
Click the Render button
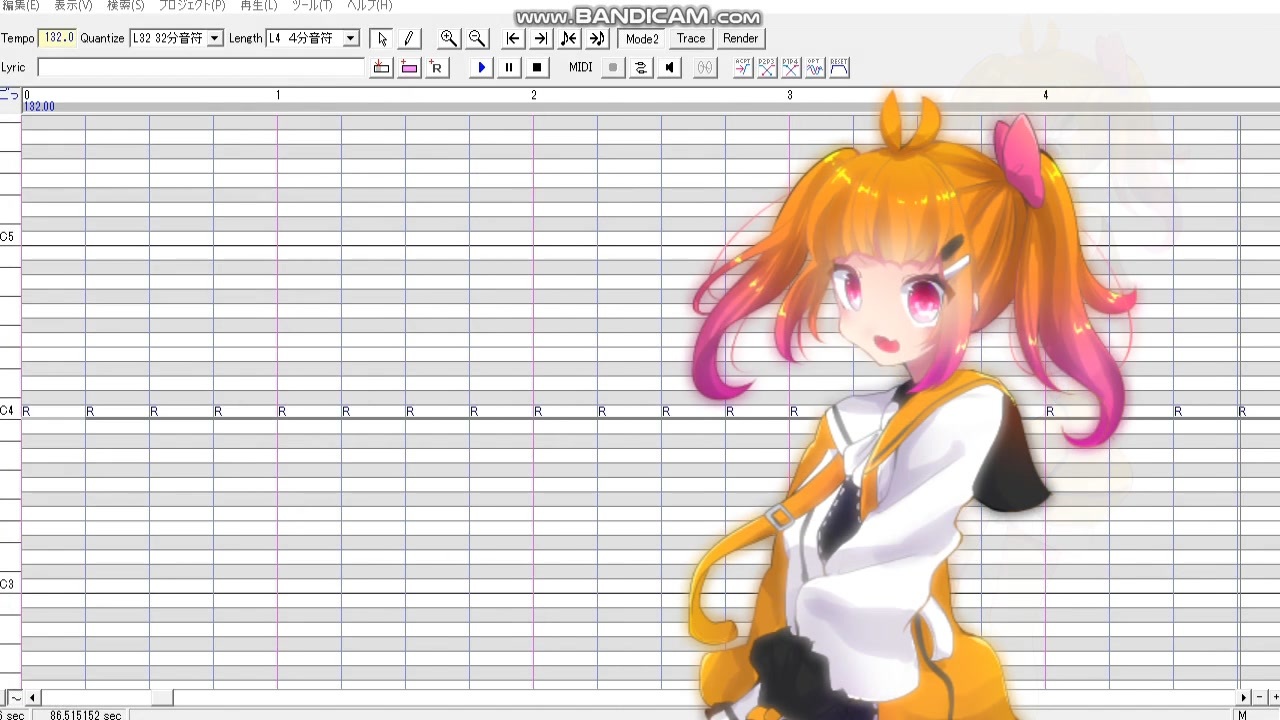click(740, 39)
